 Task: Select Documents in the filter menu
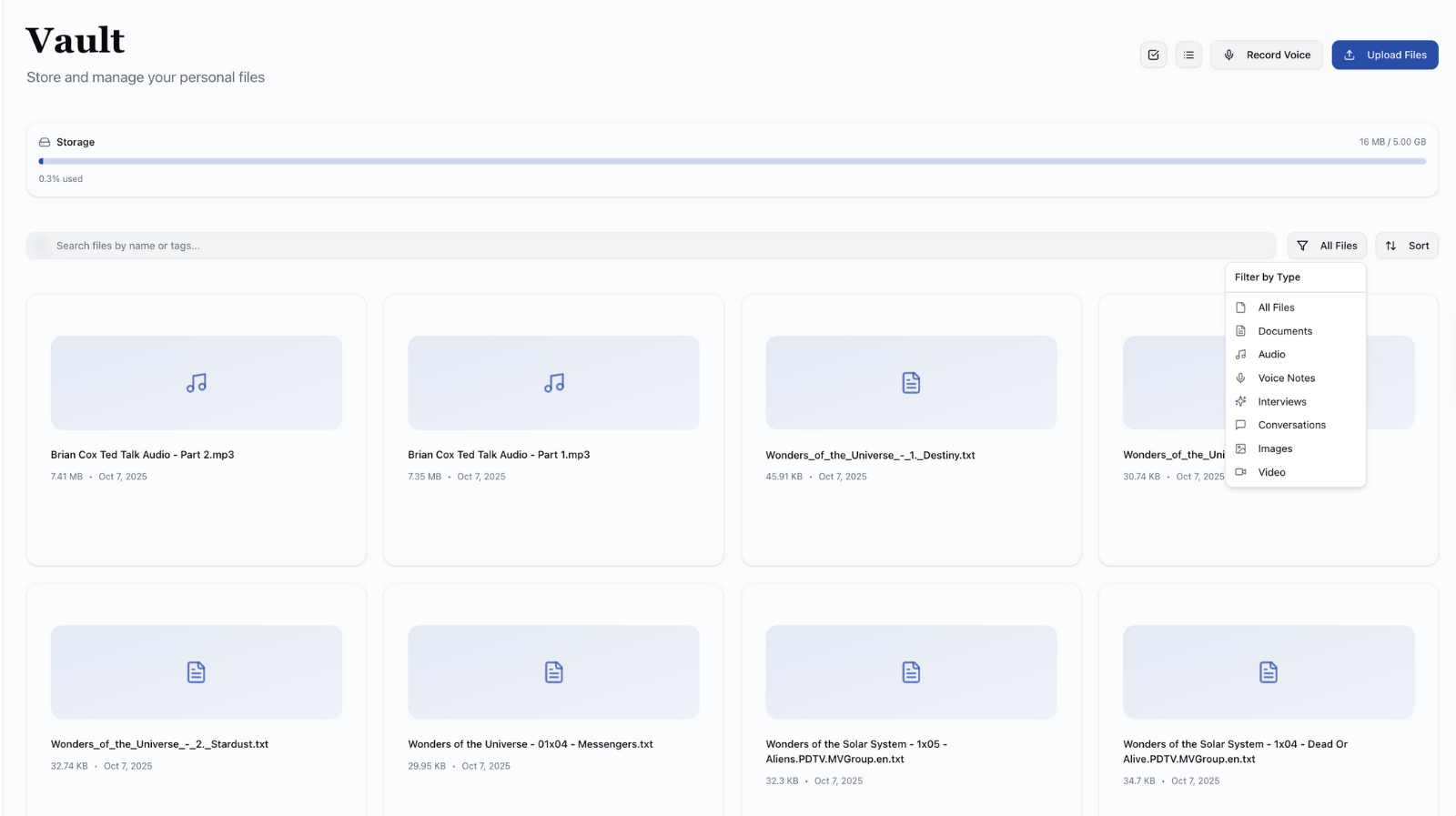tap(1284, 331)
